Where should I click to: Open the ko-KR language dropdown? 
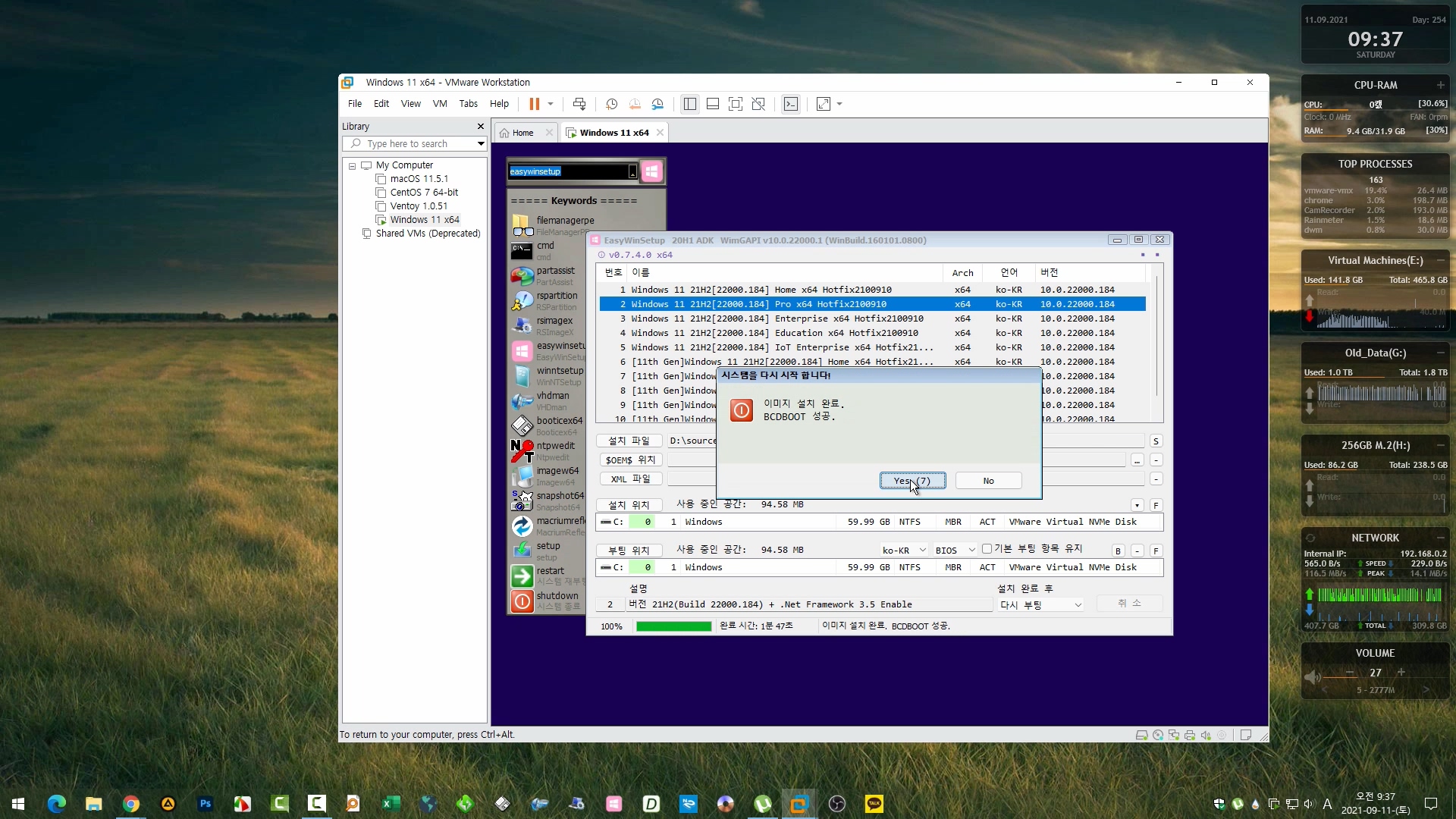tap(904, 551)
